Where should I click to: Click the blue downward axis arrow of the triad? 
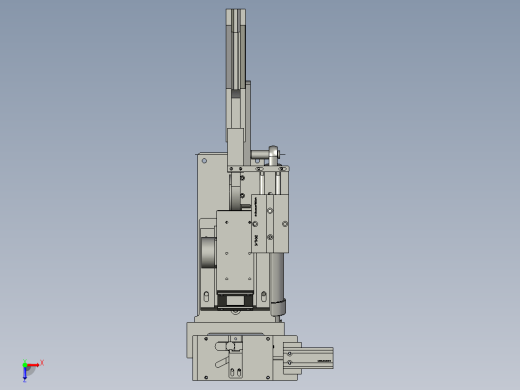pos(25,374)
